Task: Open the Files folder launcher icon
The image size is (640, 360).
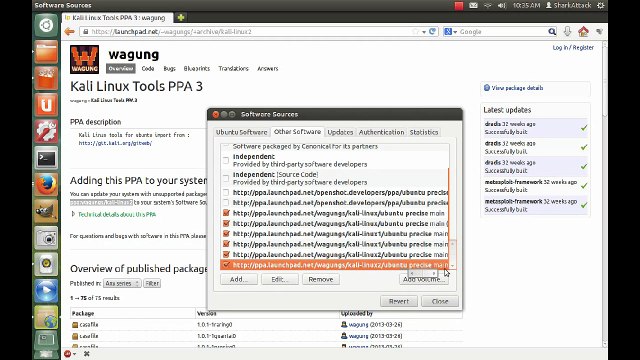Action: pyautogui.click(x=46, y=52)
